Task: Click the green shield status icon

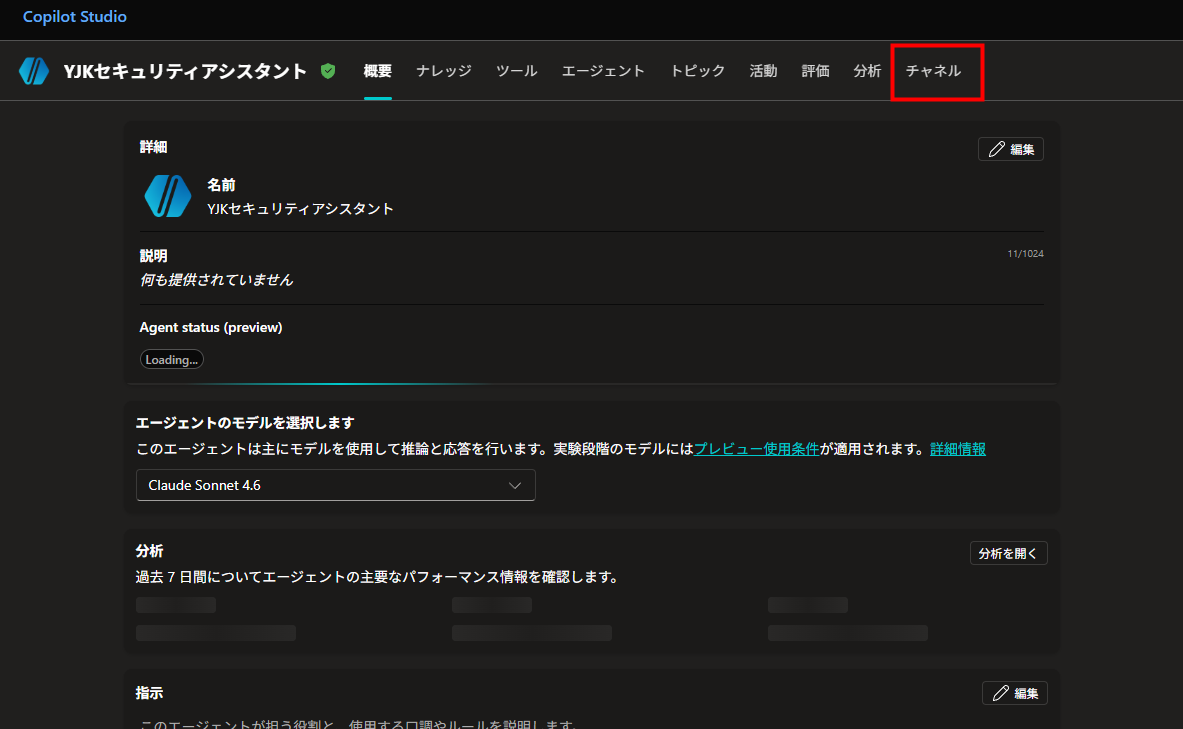Action: [327, 71]
